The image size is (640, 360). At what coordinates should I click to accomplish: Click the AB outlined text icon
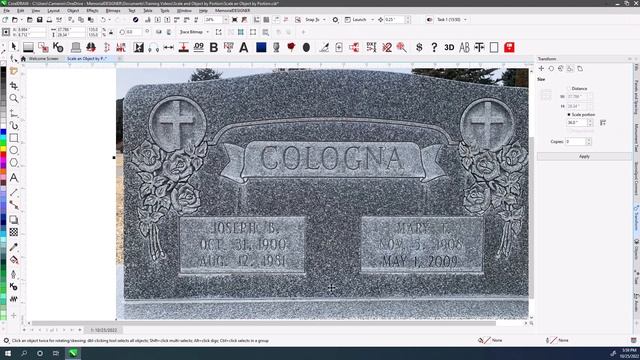tap(464, 47)
